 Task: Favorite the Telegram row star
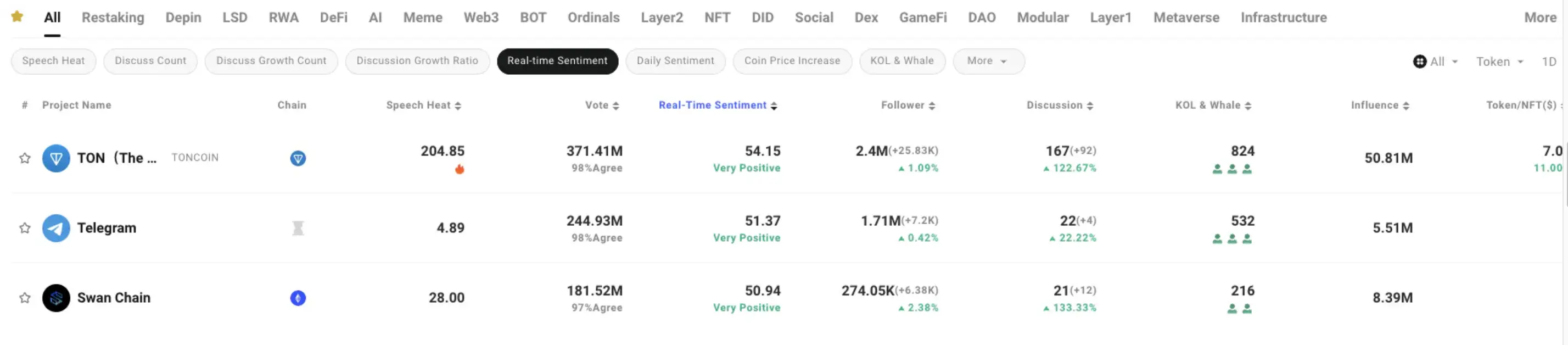point(25,228)
